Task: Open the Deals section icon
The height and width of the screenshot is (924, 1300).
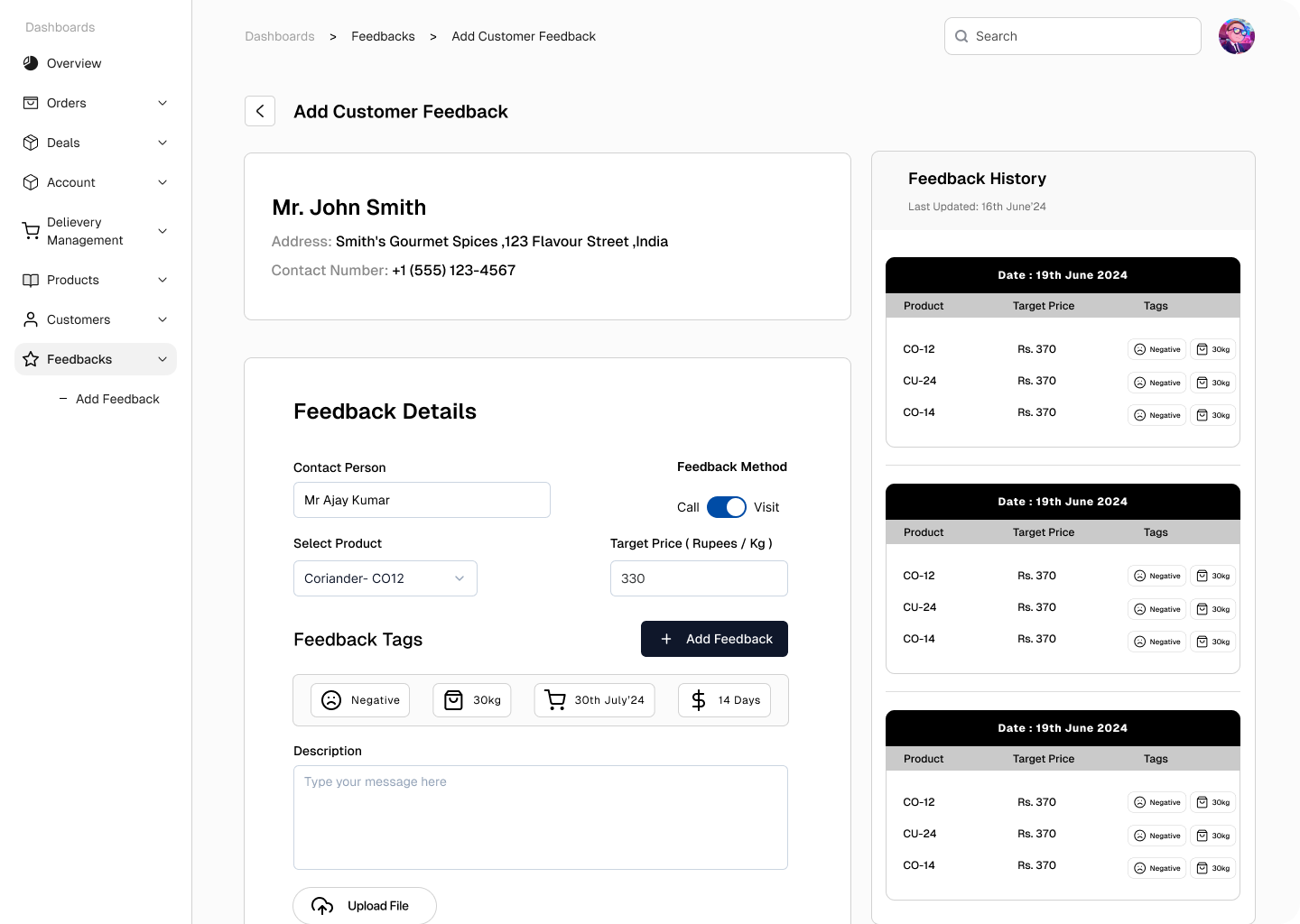Action: tap(30, 143)
